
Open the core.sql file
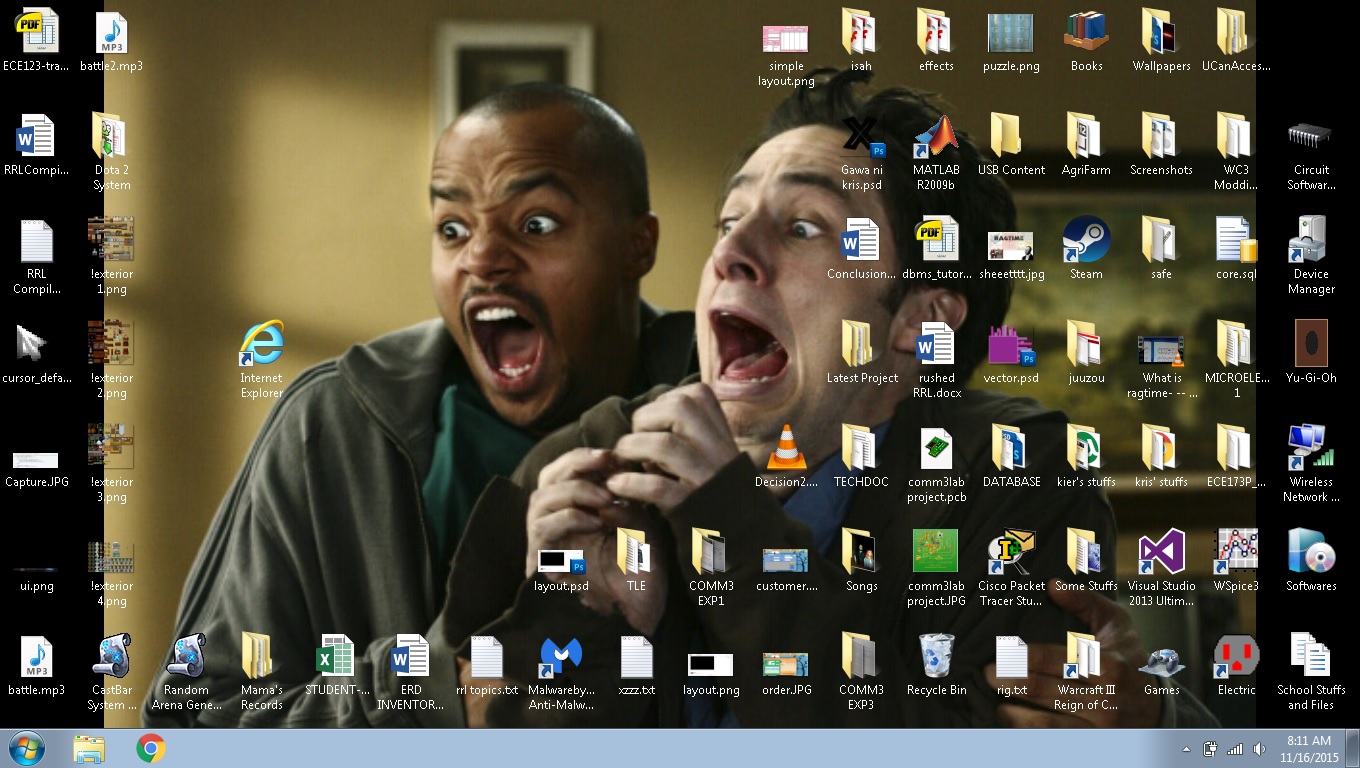click(x=1236, y=241)
